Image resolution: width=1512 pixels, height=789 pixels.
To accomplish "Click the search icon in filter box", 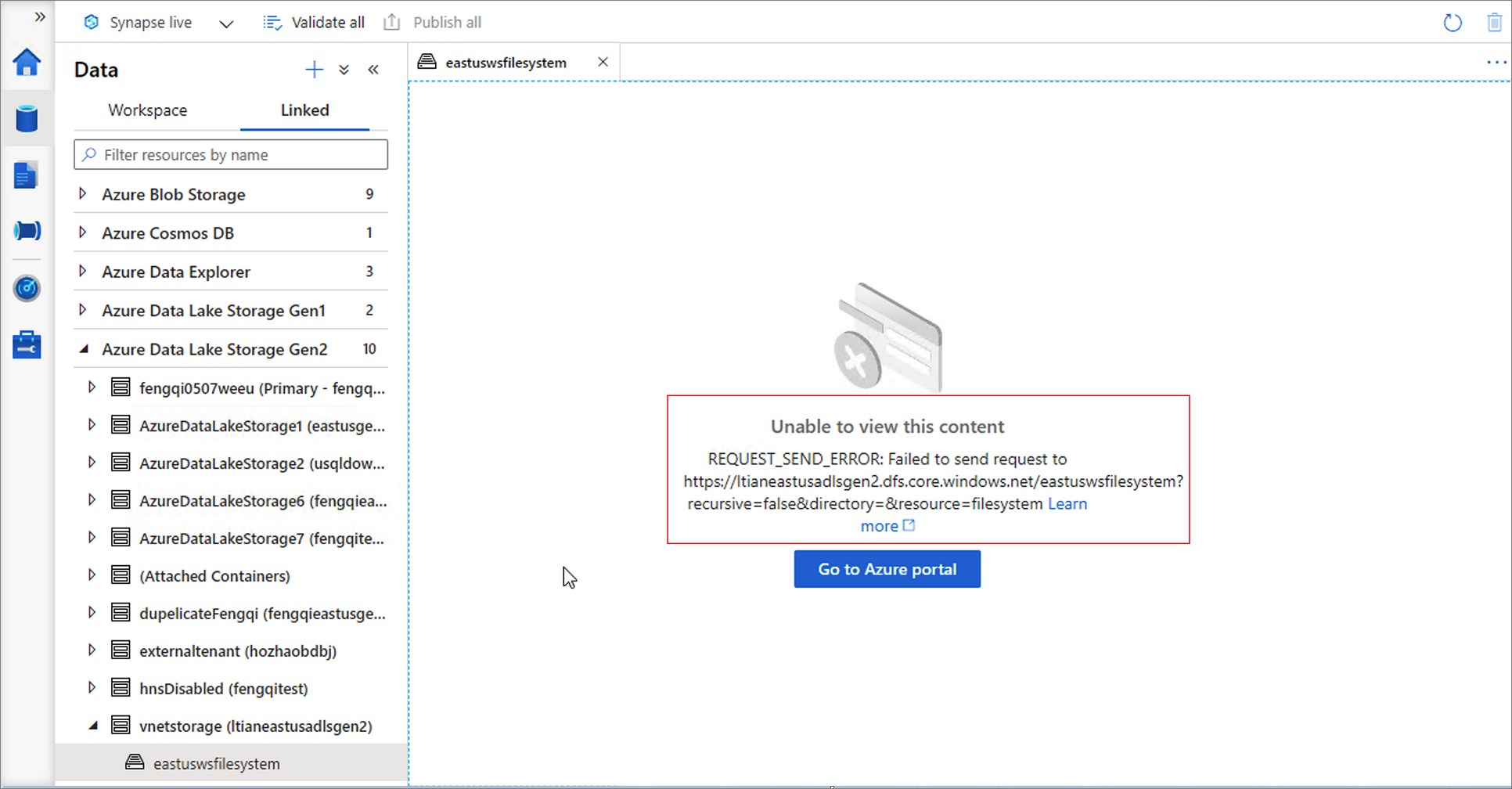I will [90, 154].
